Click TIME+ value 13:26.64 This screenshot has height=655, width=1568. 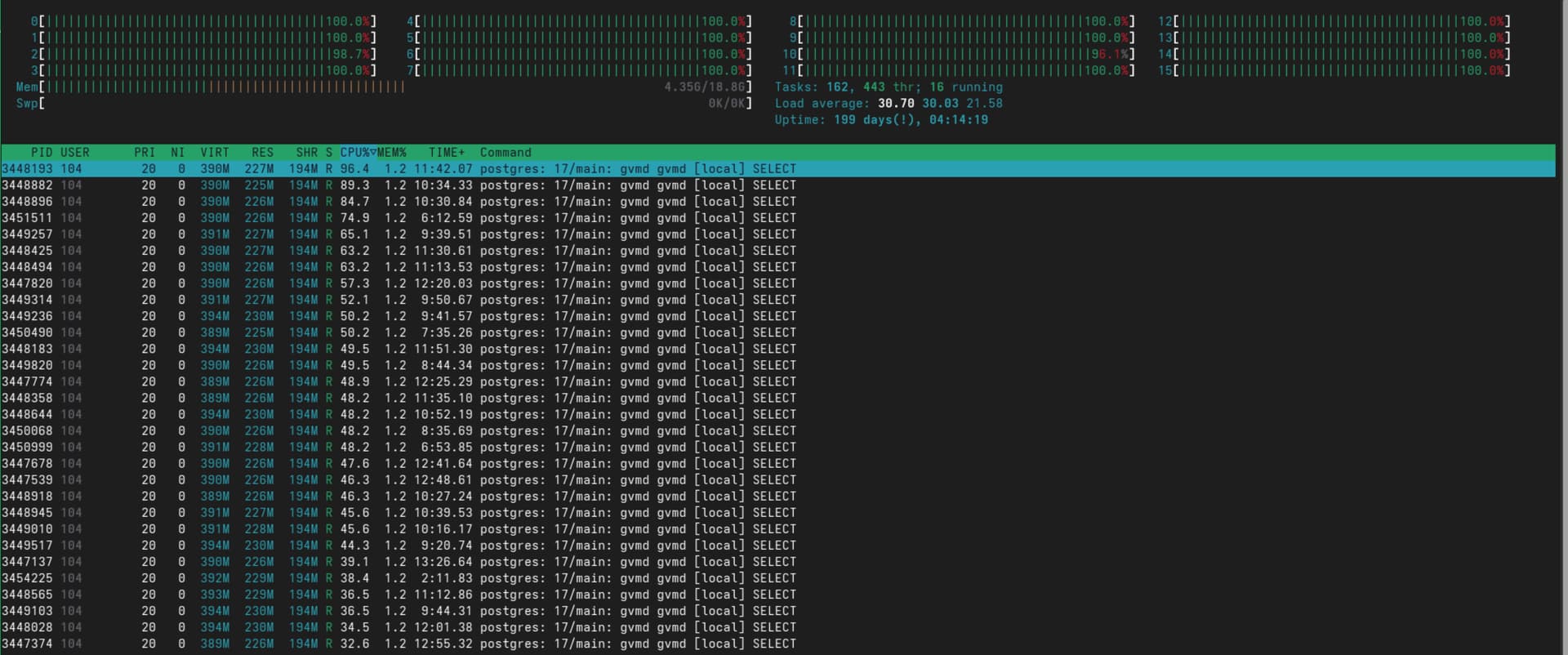(443, 562)
